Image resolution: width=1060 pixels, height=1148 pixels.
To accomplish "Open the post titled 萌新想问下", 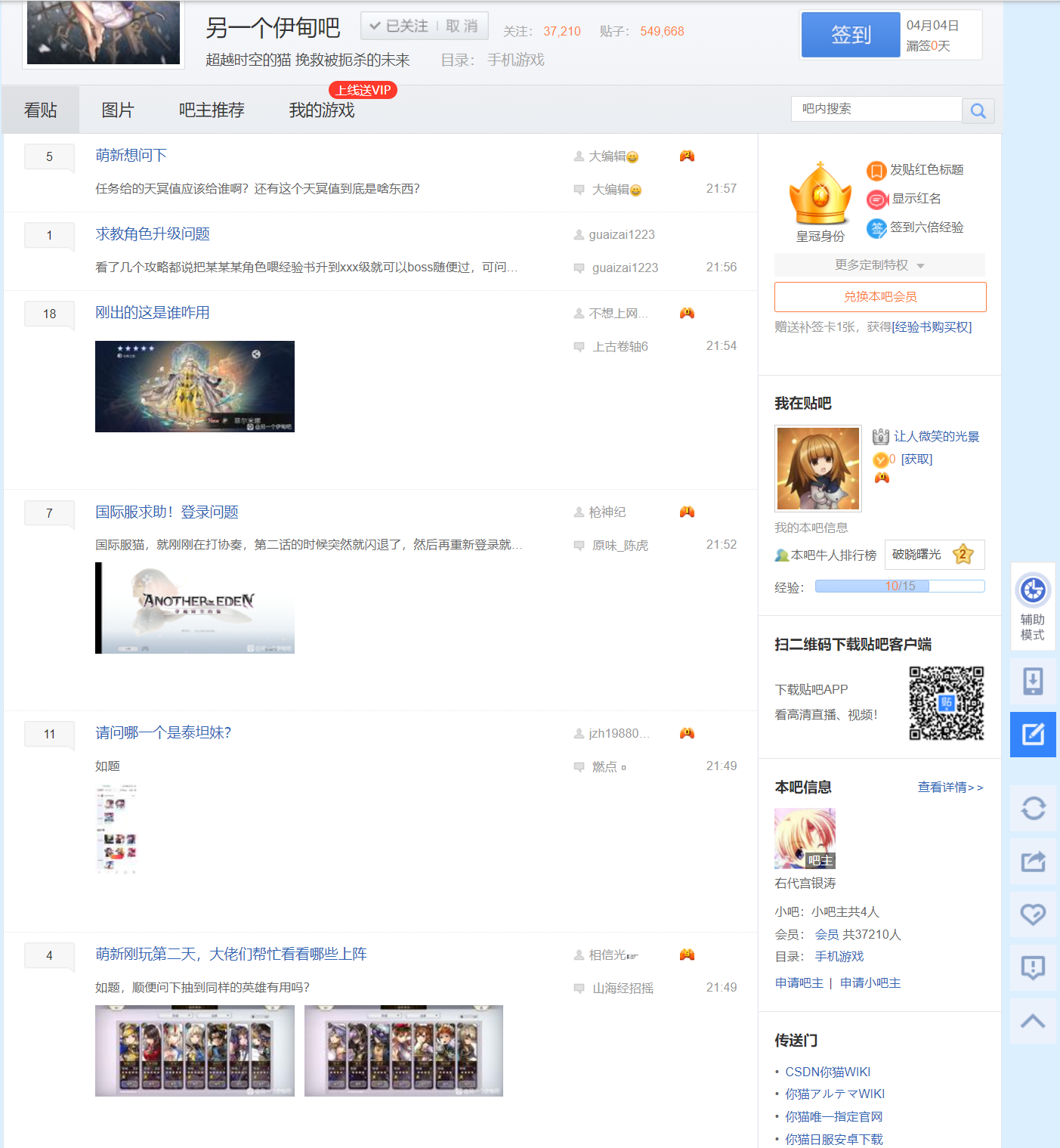I will point(131,155).
